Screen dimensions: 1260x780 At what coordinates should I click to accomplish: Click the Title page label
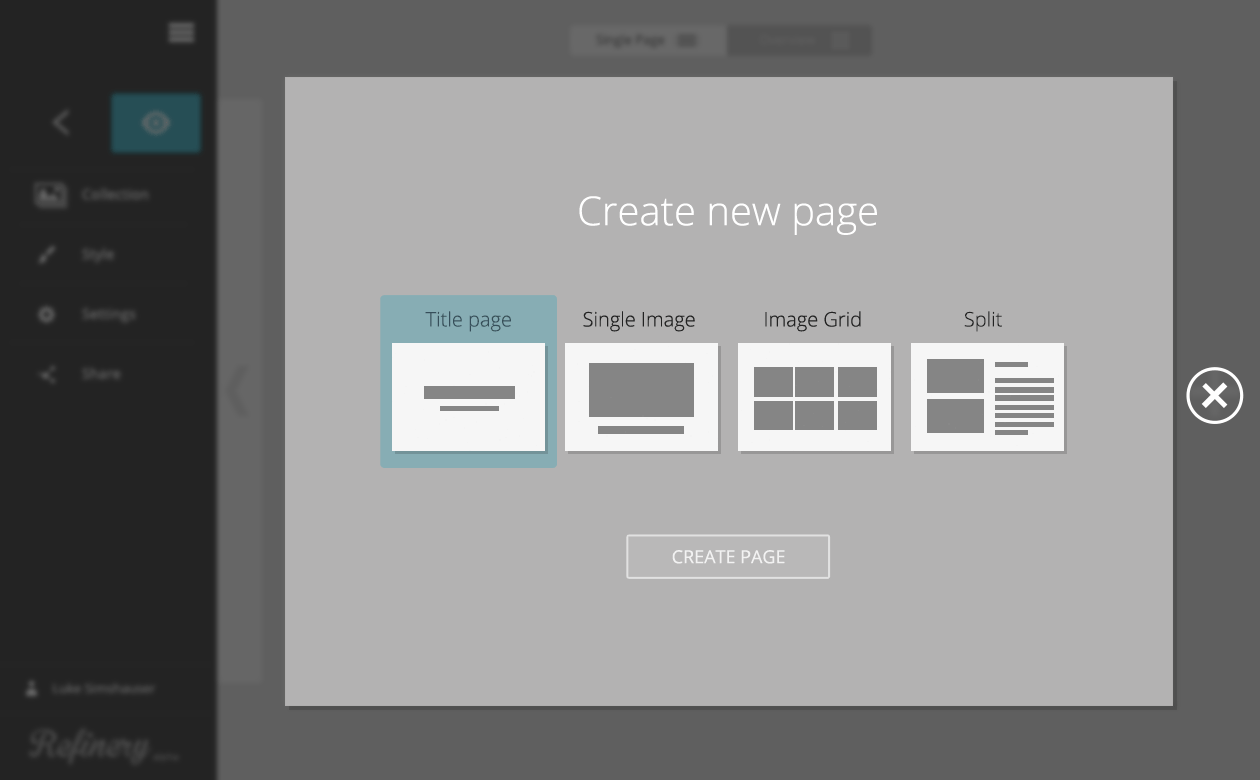click(x=468, y=320)
